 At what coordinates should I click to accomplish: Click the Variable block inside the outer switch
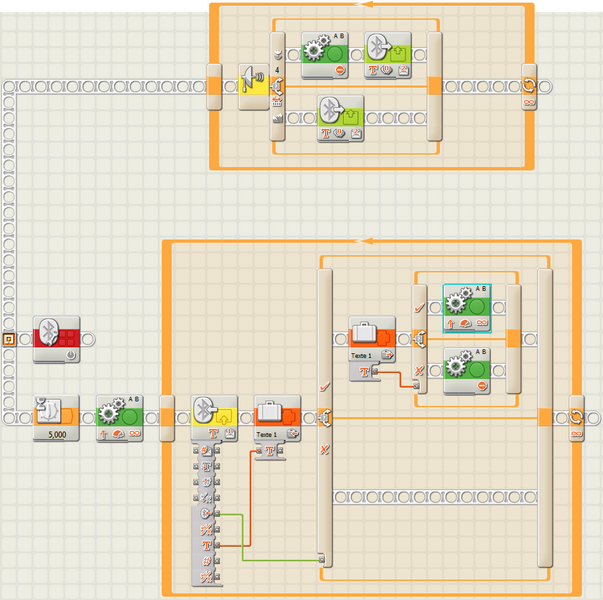[x=372, y=337]
